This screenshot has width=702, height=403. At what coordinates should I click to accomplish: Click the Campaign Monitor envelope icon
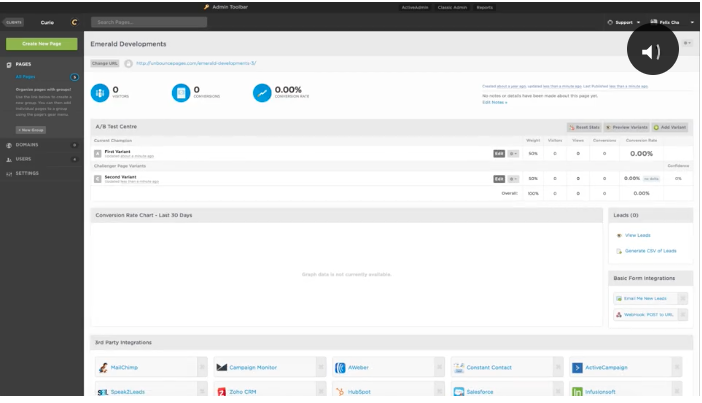(x=222, y=368)
